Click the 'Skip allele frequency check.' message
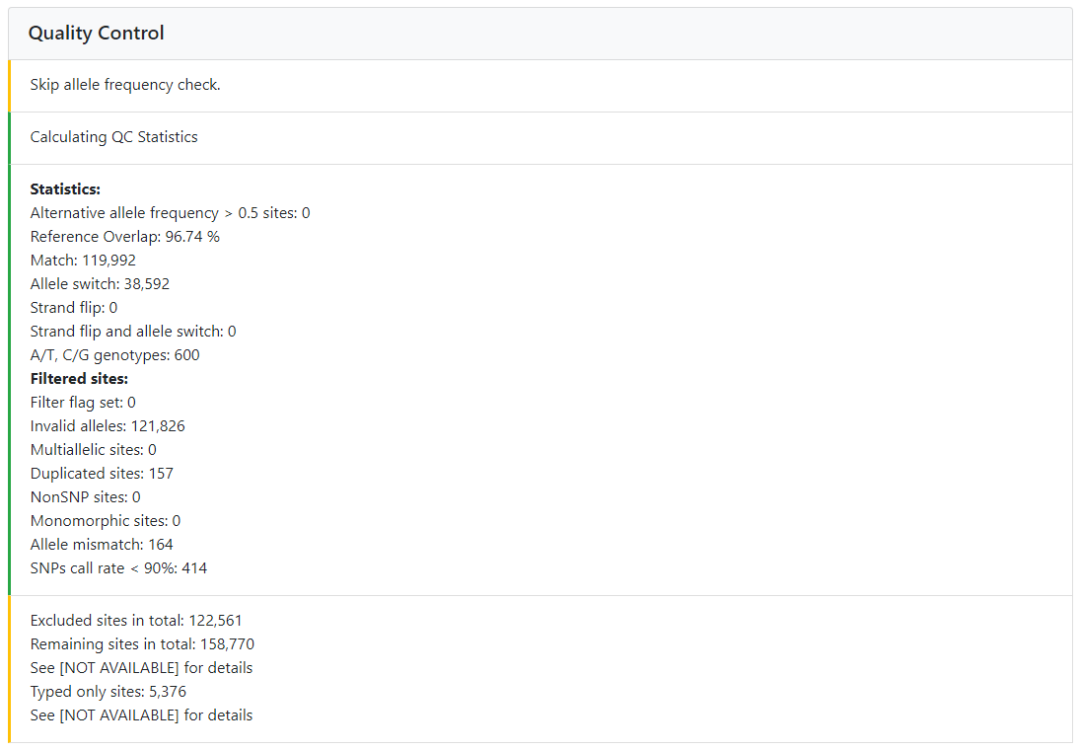Screen dimensions: 1080x751 coord(125,85)
